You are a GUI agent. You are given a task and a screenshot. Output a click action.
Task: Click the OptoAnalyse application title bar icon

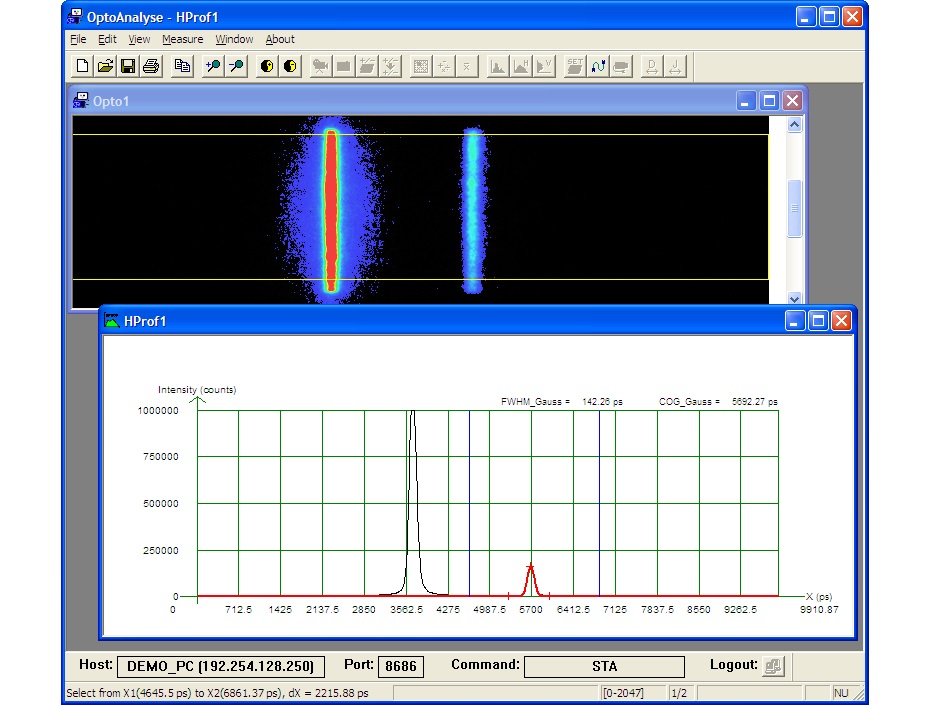point(74,16)
